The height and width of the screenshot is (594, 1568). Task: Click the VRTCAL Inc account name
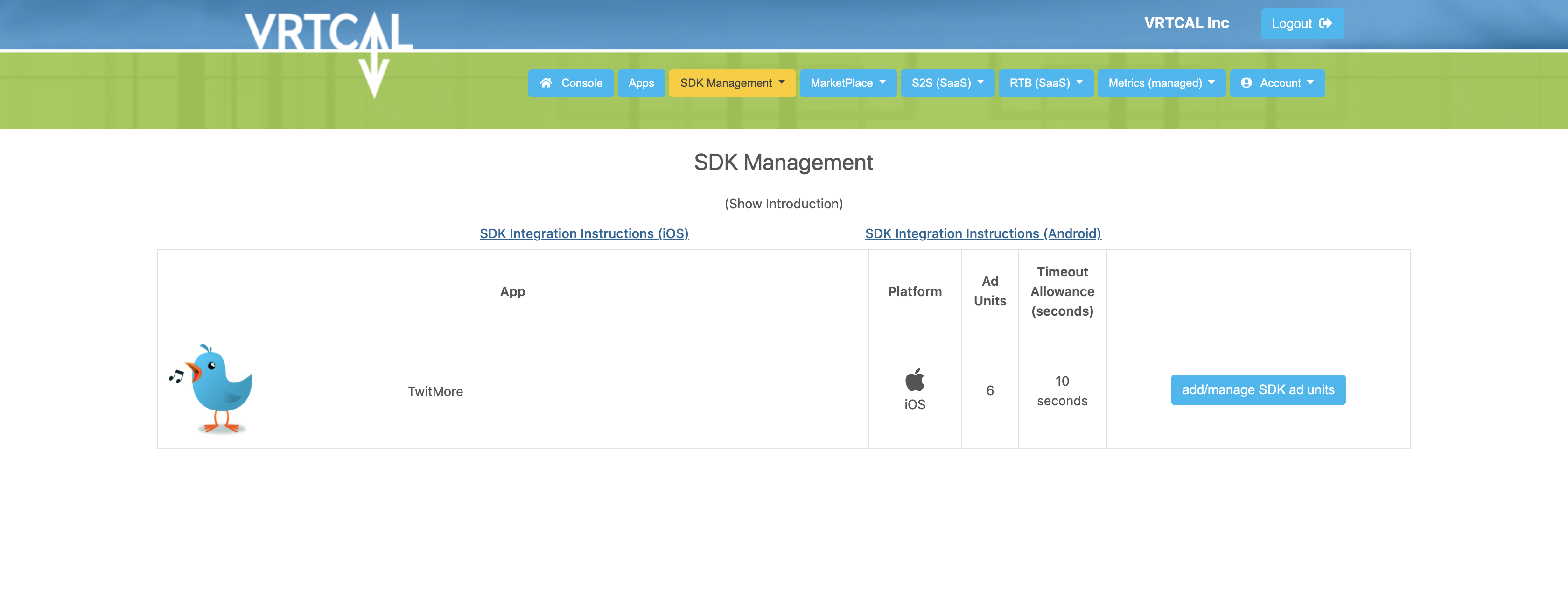[x=1186, y=23]
